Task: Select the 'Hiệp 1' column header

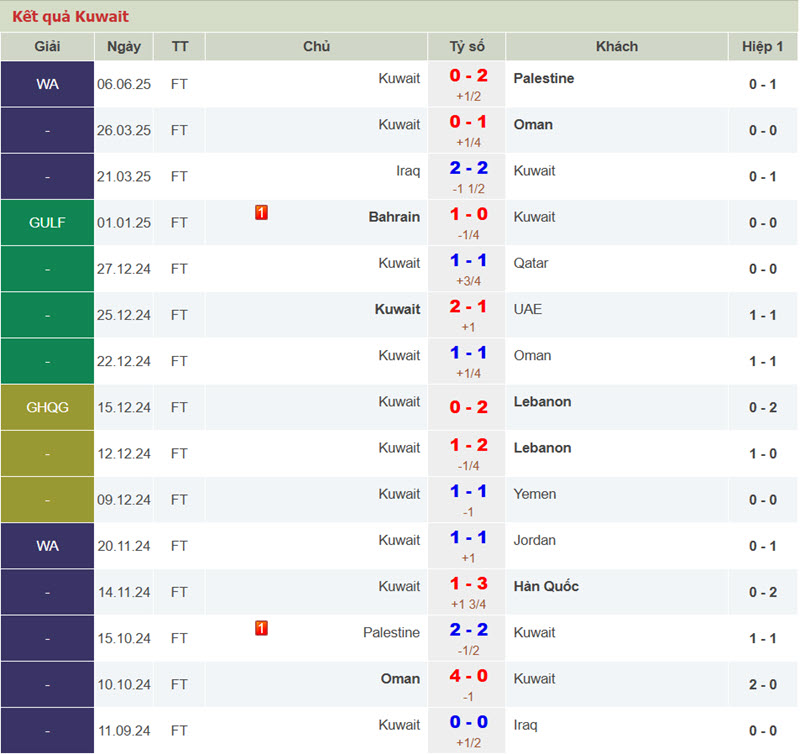Action: 763,46
